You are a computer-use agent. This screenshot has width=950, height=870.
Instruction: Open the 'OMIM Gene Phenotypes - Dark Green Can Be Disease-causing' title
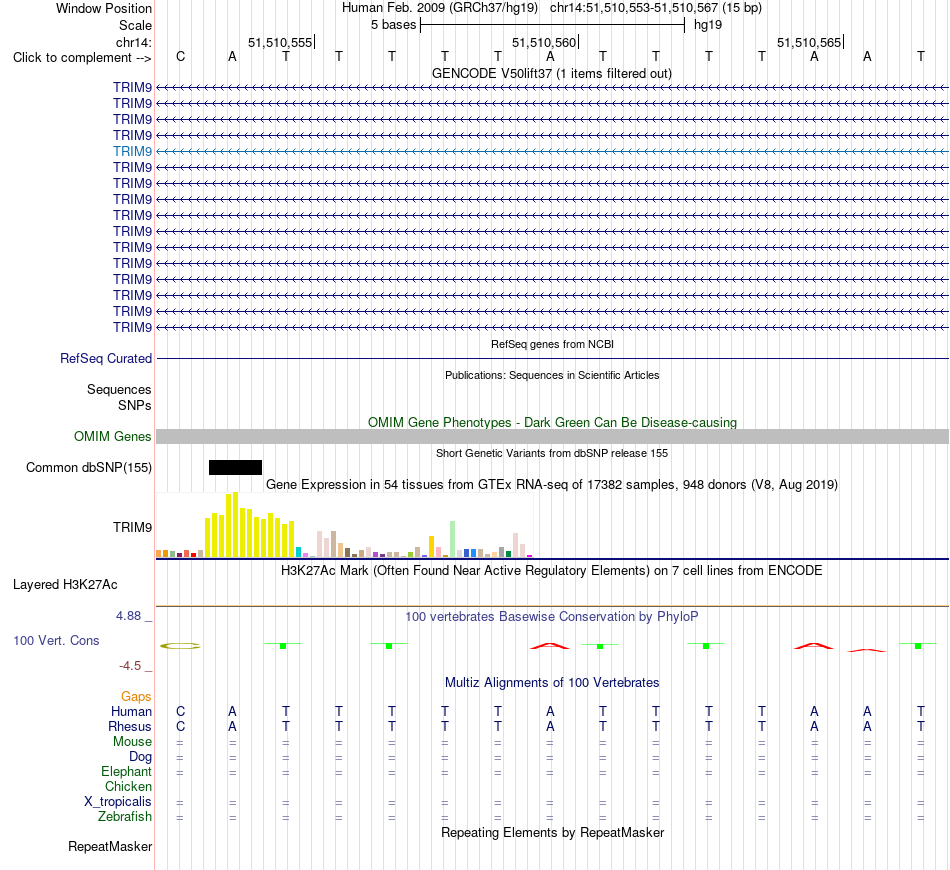(x=552, y=422)
